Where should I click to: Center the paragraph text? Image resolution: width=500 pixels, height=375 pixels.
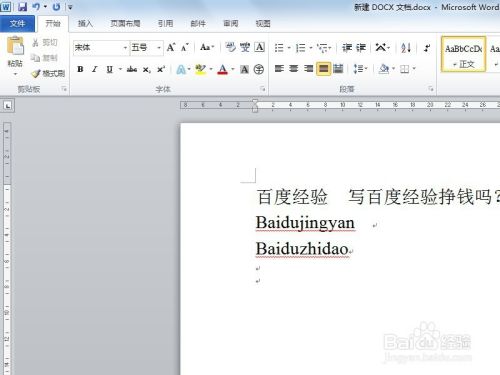[294, 69]
